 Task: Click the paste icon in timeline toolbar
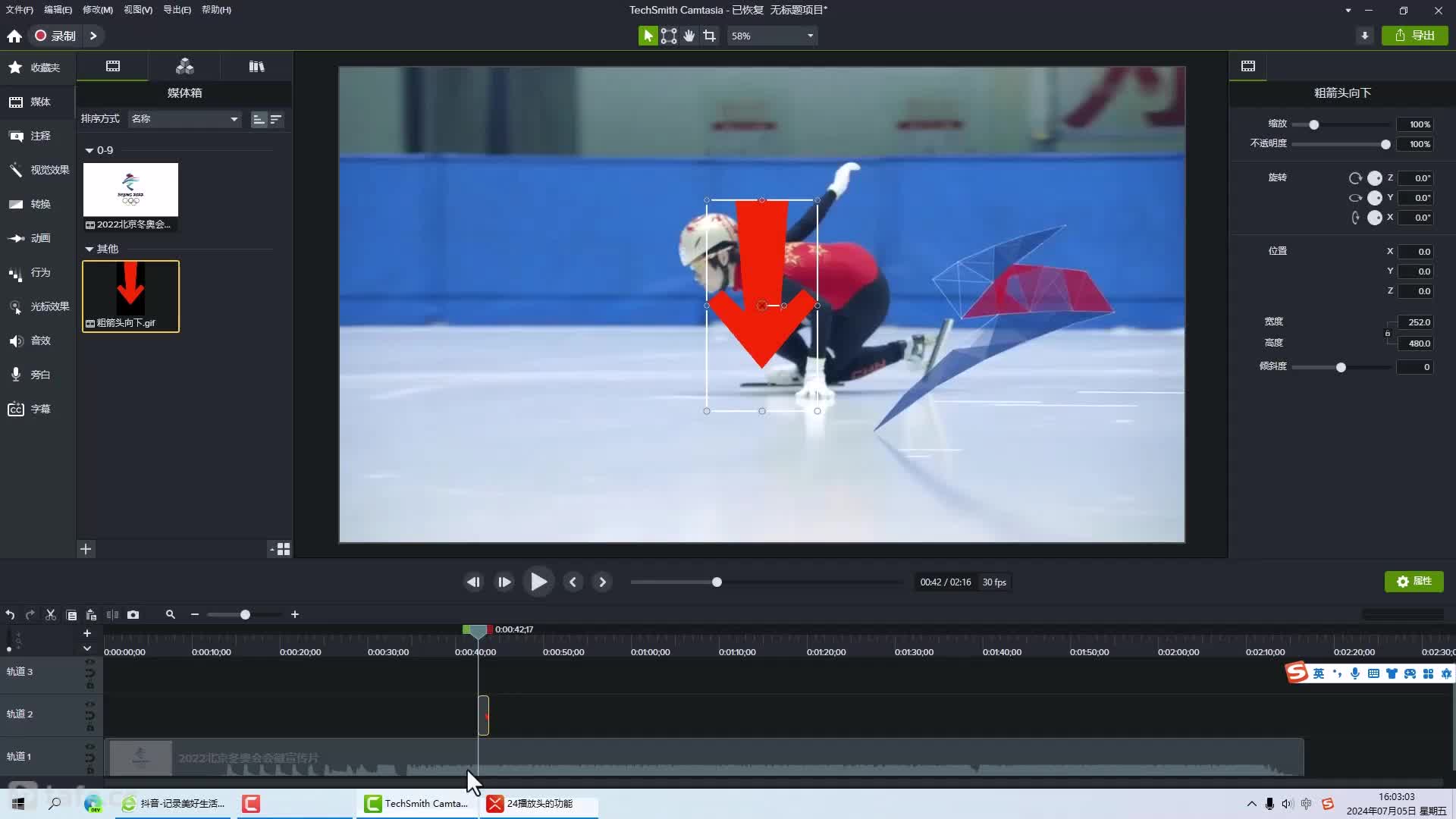tap(91, 615)
